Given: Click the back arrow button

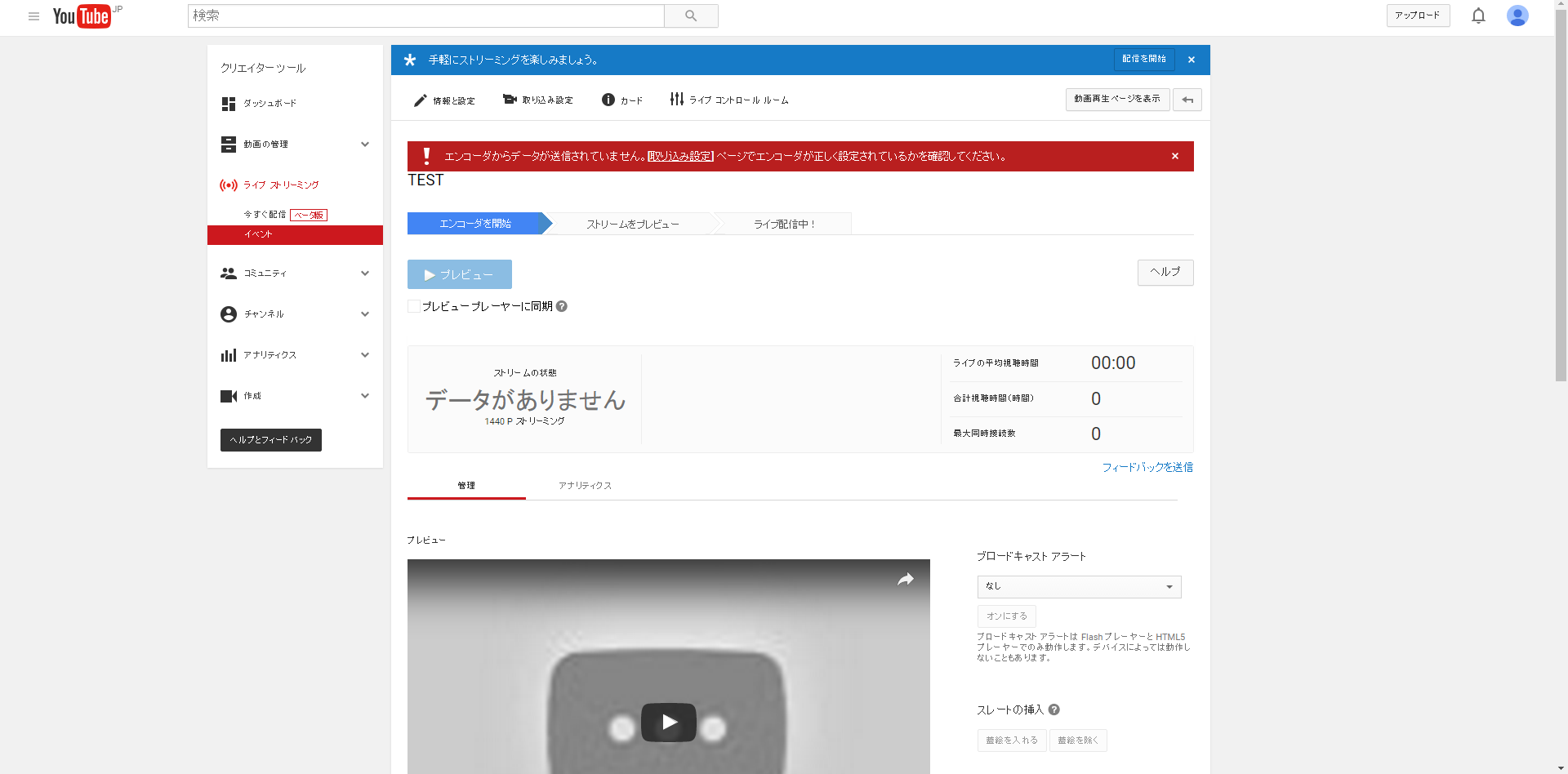Looking at the screenshot, I should 1187,100.
